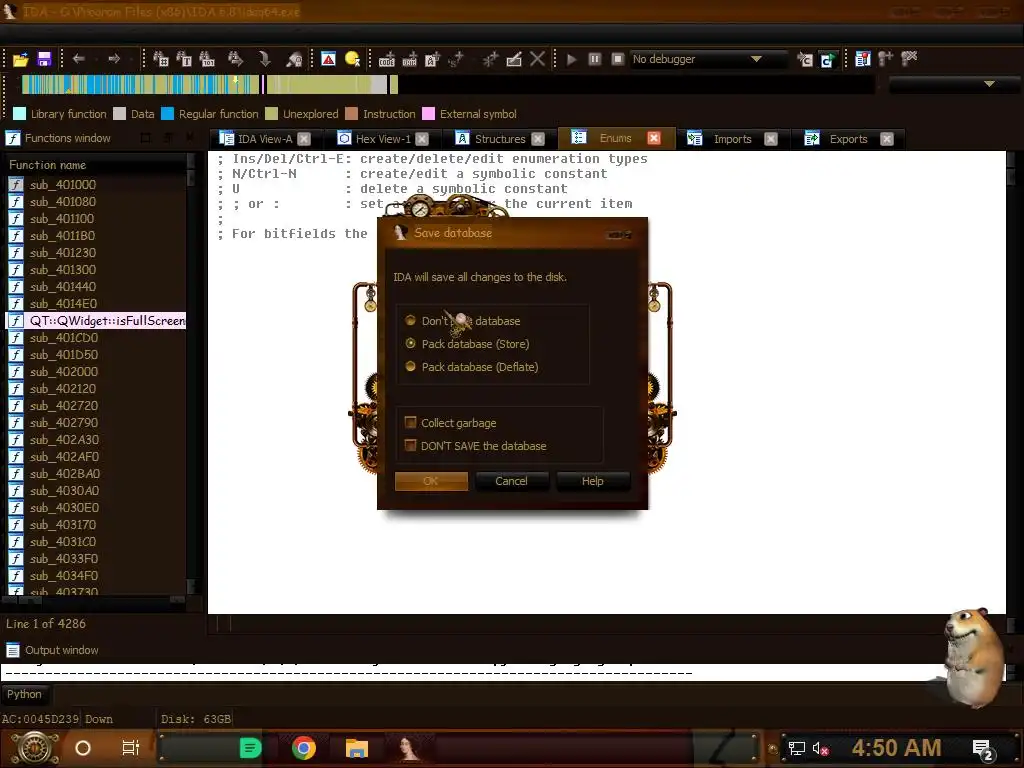Pause process with the pause icon
The width and height of the screenshot is (1024, 768).
594,59
